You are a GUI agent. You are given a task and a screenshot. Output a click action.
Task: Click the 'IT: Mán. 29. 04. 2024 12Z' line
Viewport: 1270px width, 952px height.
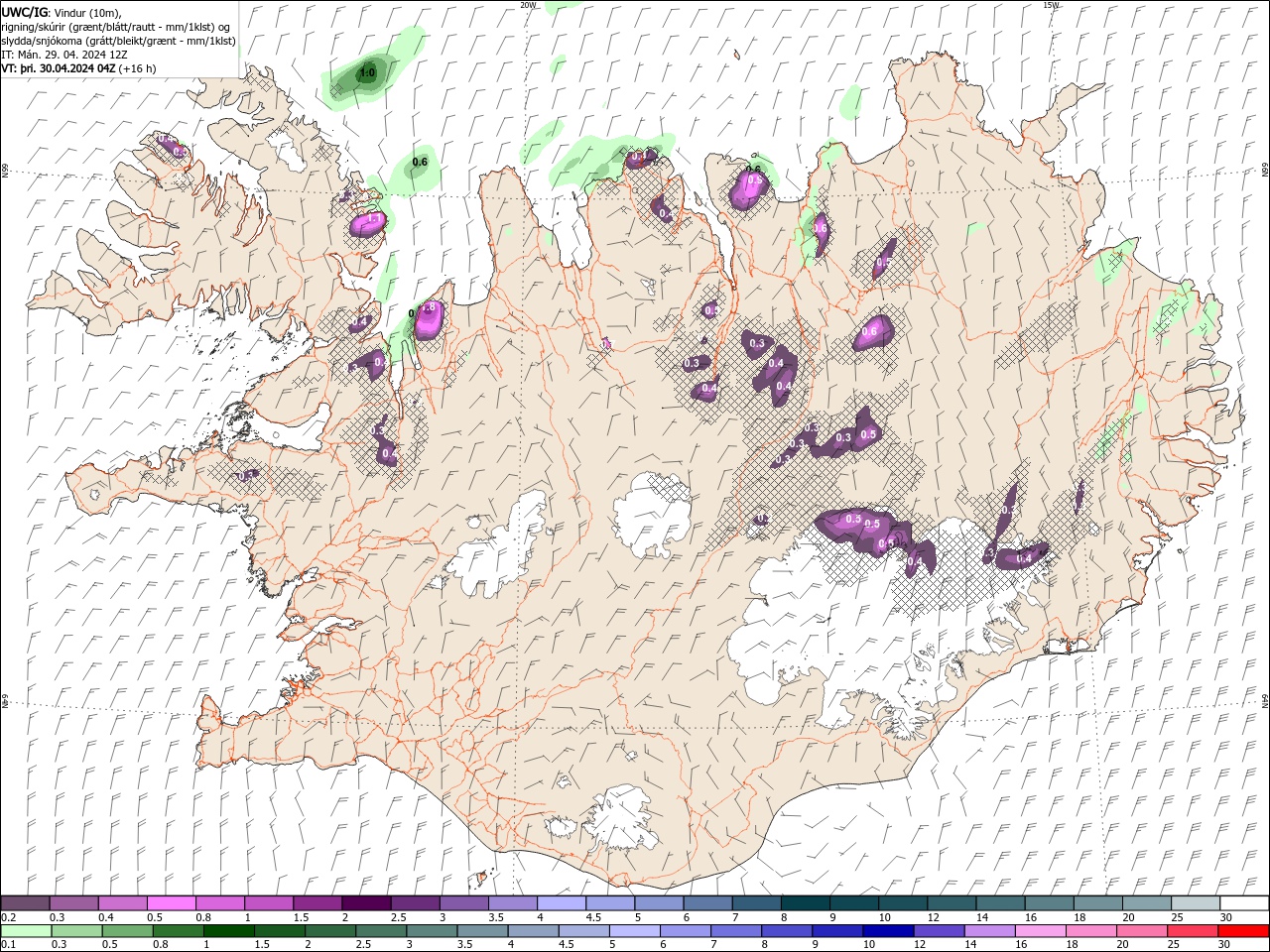[x=64, y=55]
